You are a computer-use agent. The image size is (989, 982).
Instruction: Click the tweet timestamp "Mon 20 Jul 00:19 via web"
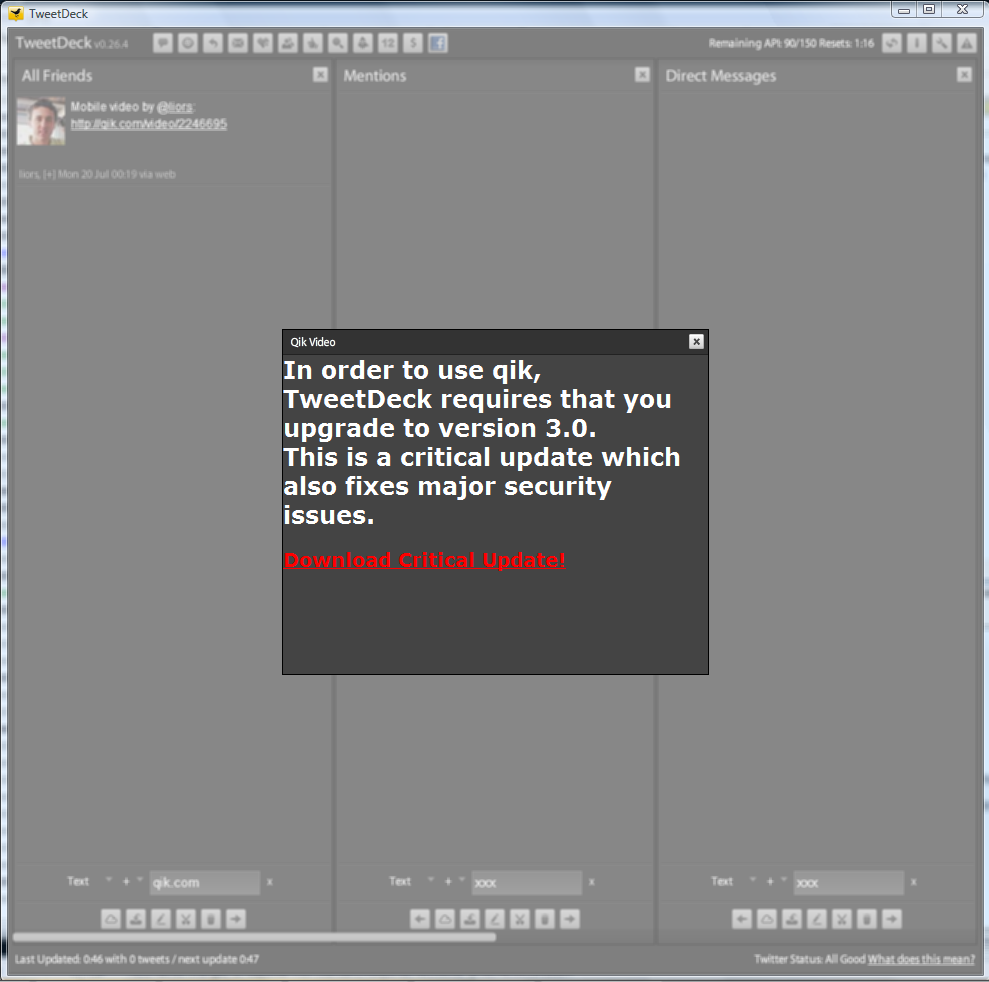pyautogui.click(x=117, y=174)
